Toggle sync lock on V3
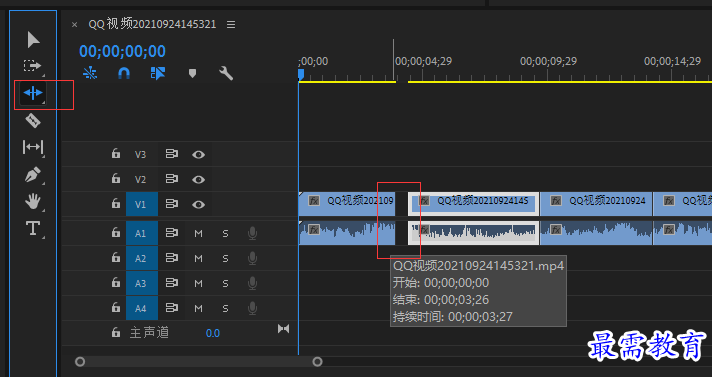712x377 pixels. [171, 154]
